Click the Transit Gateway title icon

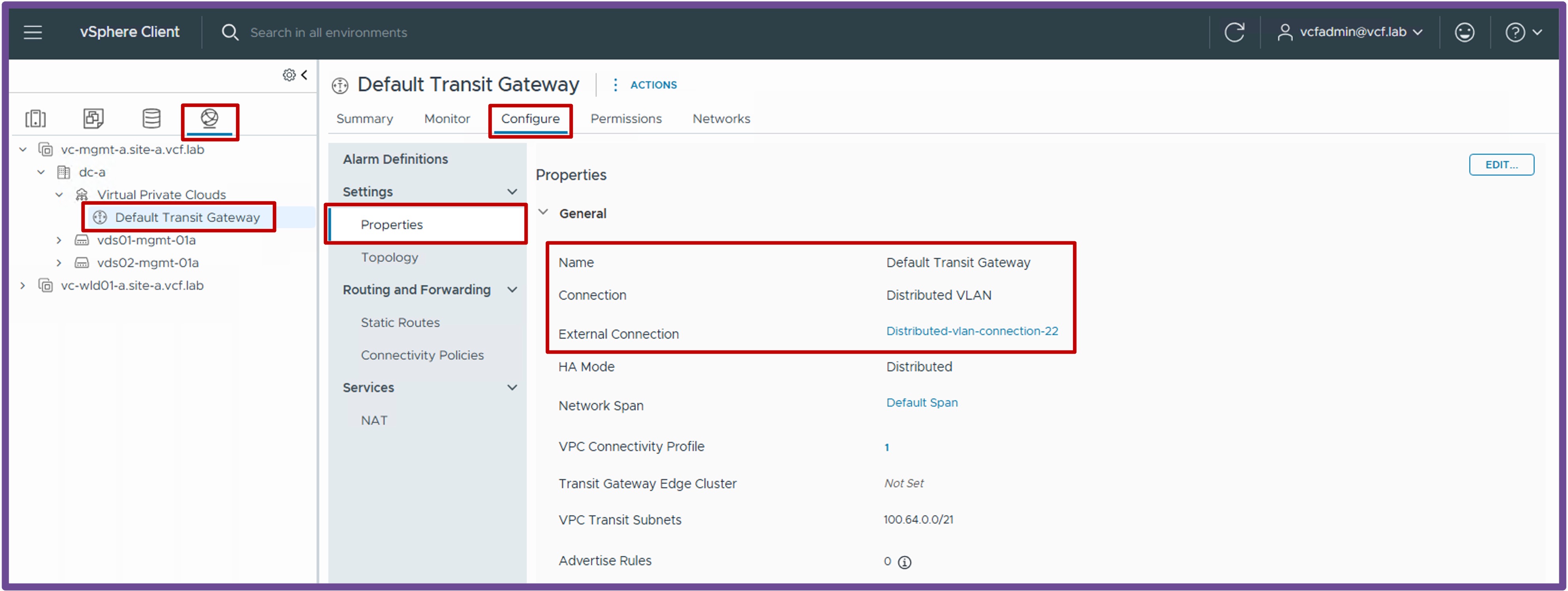340,85
